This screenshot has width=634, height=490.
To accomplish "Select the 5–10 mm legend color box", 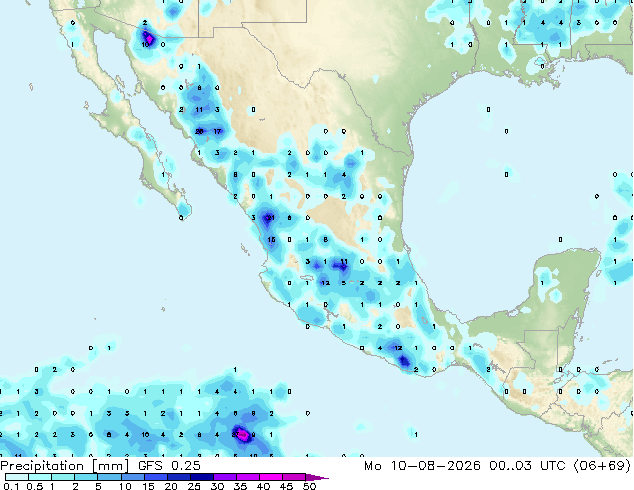I will [109, 477].
